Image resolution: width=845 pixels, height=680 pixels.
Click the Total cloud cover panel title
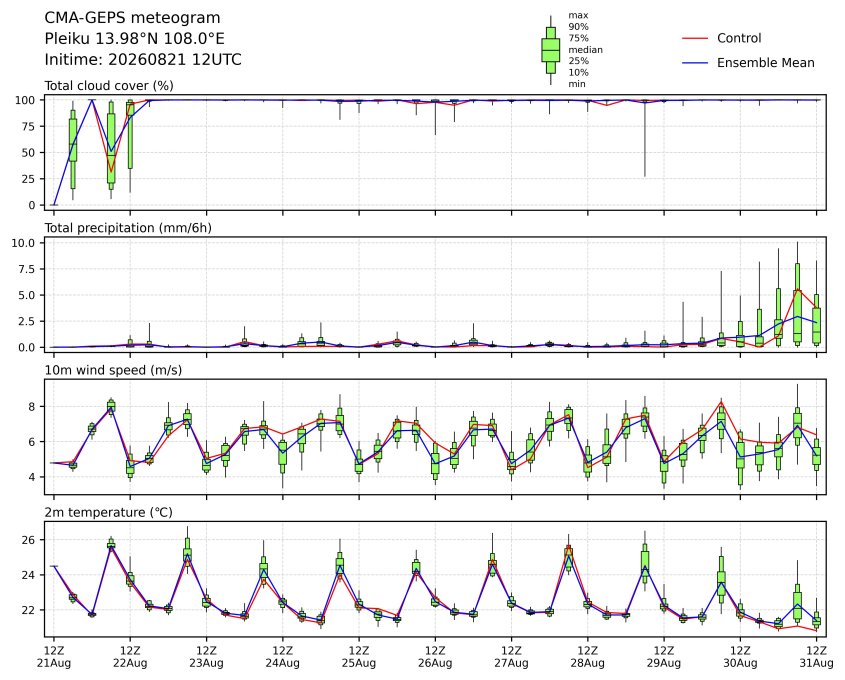click(109, 86)
